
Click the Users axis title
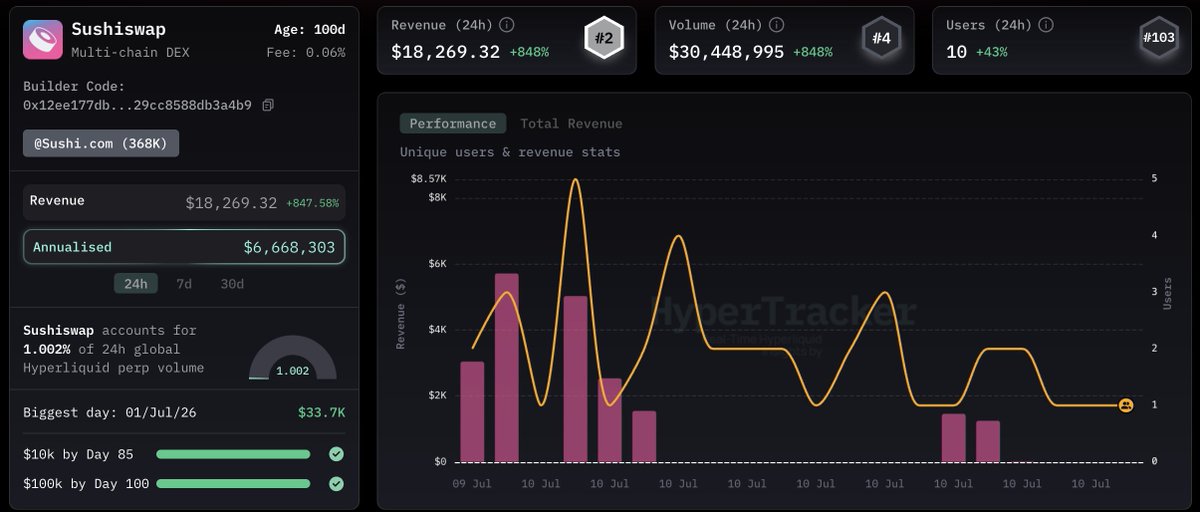(x=1167, y=293)
